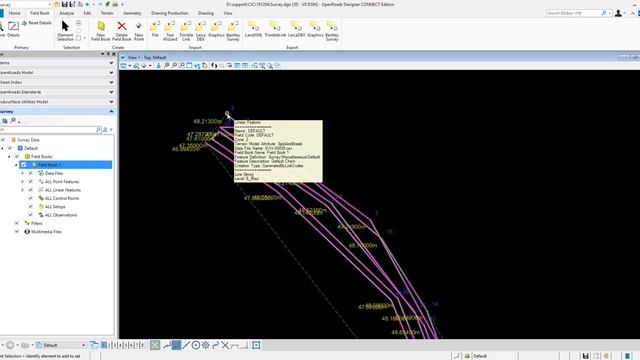
Task: Toggle ALL Linear Features checkbox
Action: (31, 190)
